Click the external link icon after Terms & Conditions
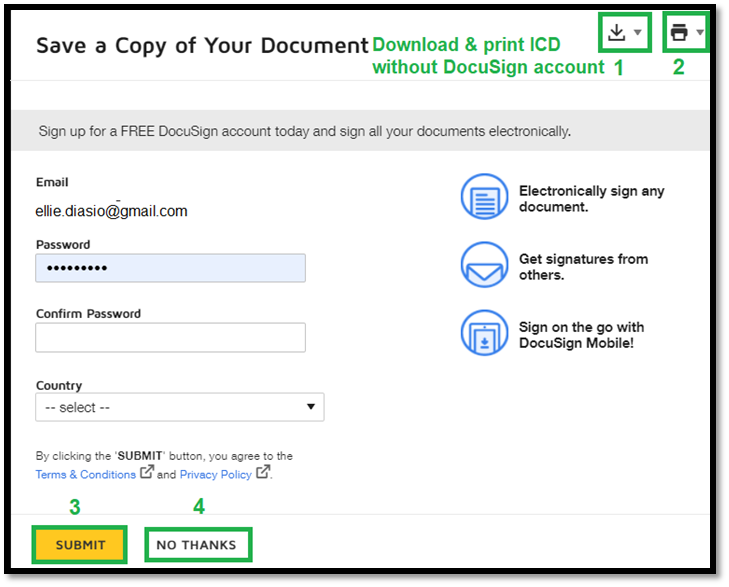This screenshot has width=729, height=587. [147, 472]
